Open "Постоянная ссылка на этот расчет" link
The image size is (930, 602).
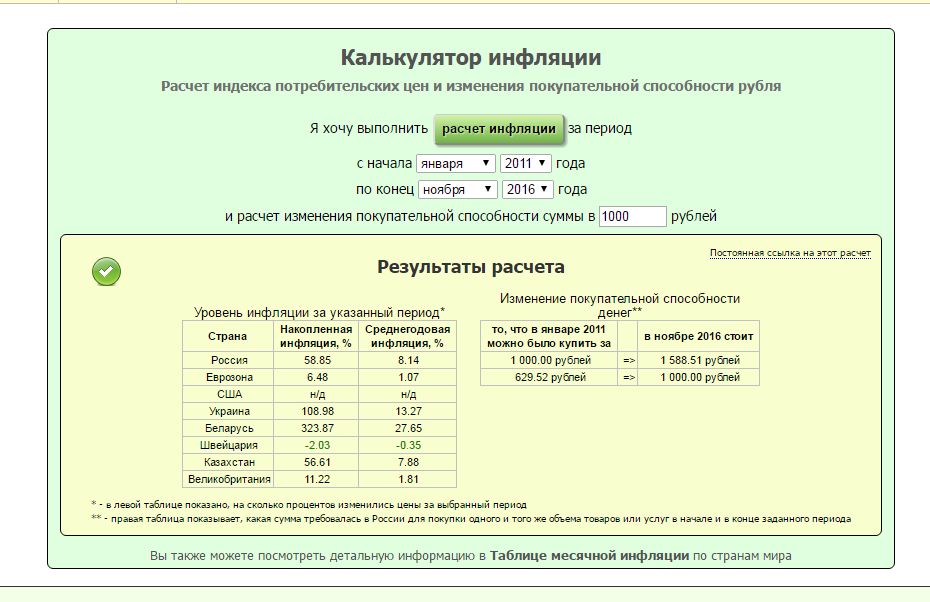pyautogui.click(x=789, y=253)
